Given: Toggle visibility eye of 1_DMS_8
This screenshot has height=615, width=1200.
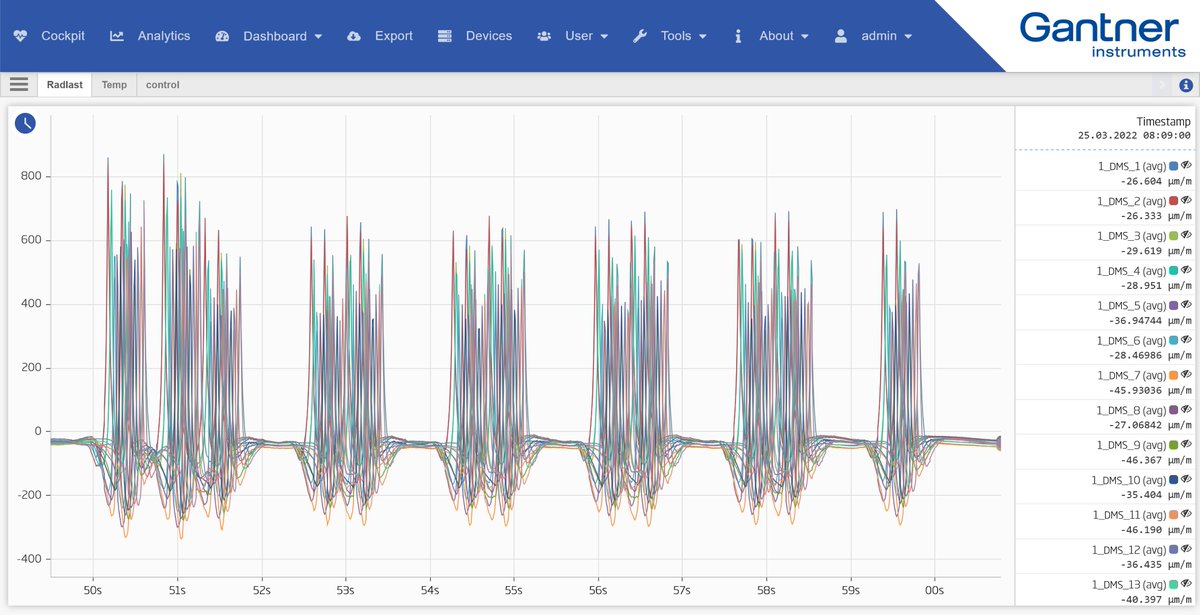Looking at the screenshot, I should (1187, 410).
